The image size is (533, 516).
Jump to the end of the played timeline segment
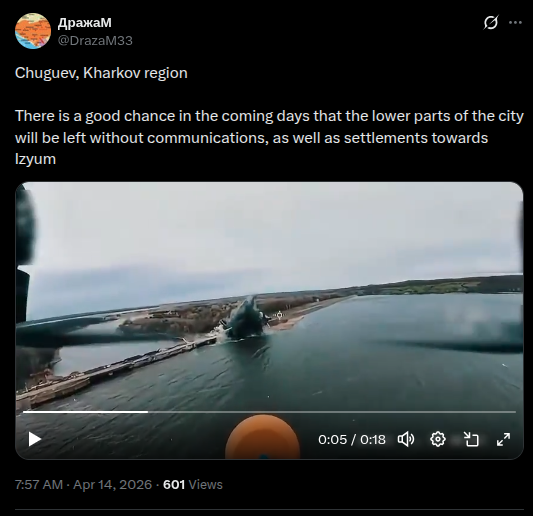coord(148,412)
